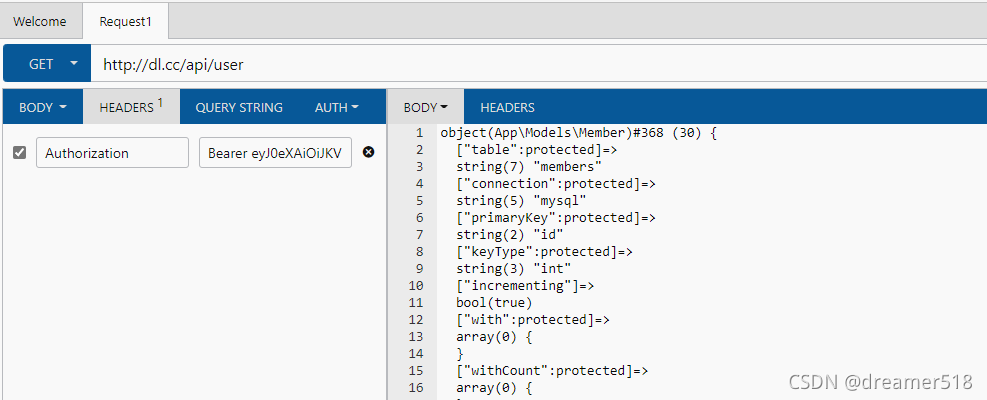Click the ["primaryKey":protected]=> line

click(x=556, y=218)
